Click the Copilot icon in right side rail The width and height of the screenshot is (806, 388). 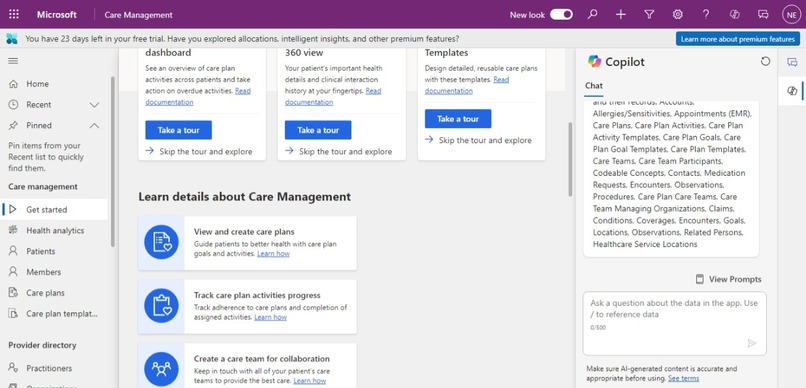(x=792, y=91)
